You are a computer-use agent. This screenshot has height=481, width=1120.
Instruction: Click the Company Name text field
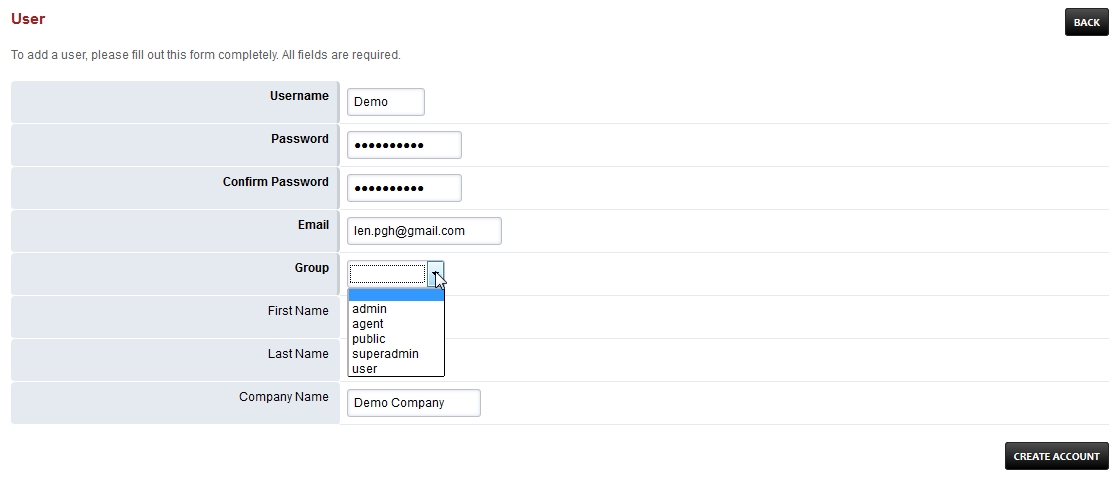pyautogui.click(x=413, y=403)
